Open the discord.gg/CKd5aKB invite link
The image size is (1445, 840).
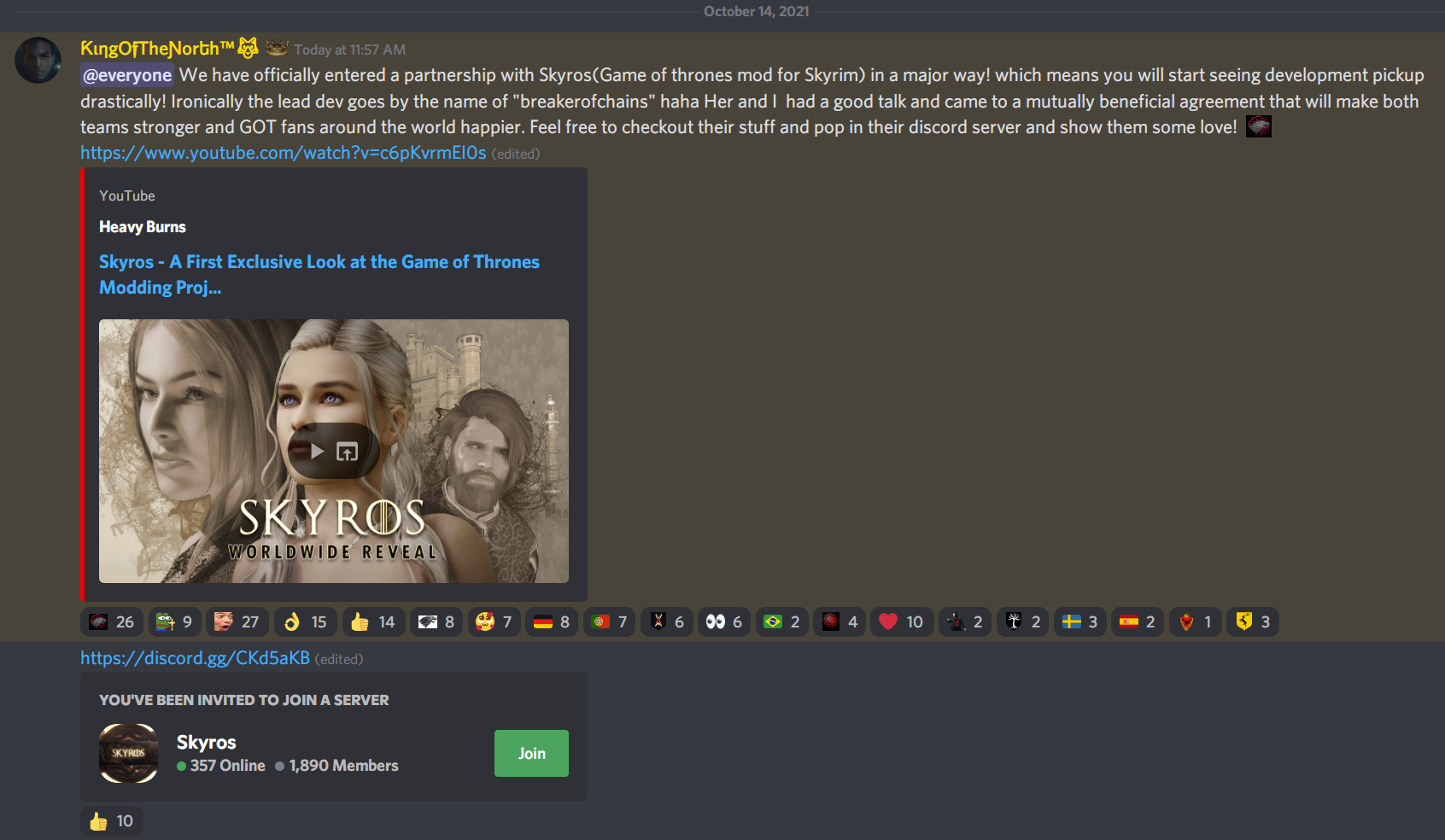195,658
